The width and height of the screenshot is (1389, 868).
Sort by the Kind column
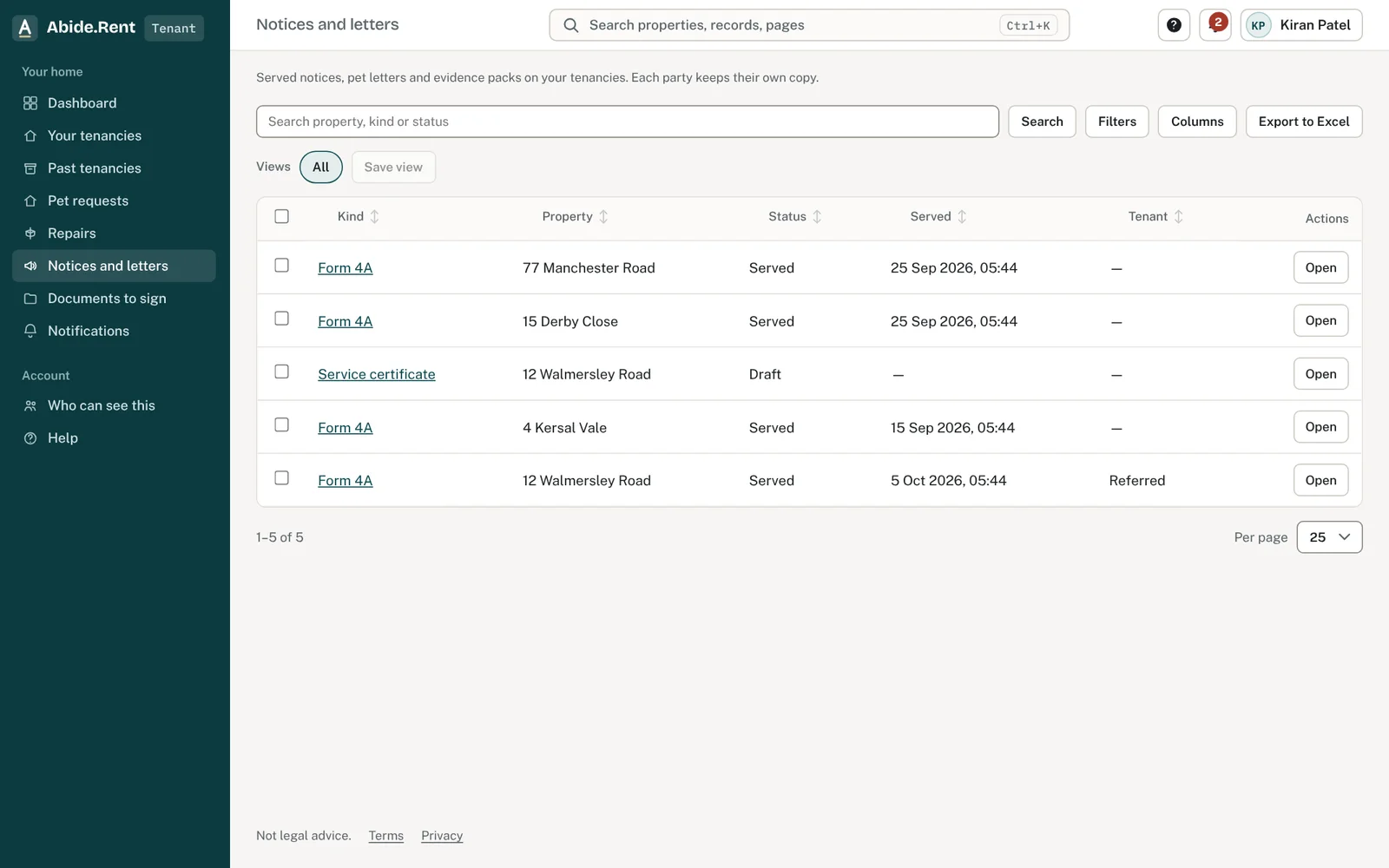click(x=359, y=216)
